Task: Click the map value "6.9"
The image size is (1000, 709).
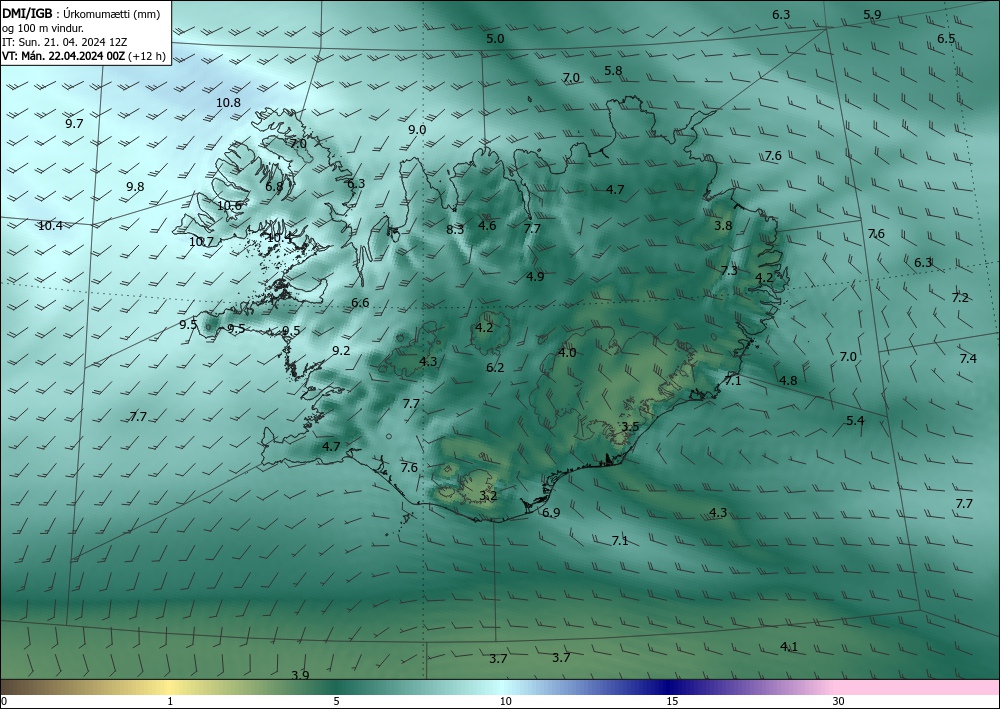Action: point(550,513)
